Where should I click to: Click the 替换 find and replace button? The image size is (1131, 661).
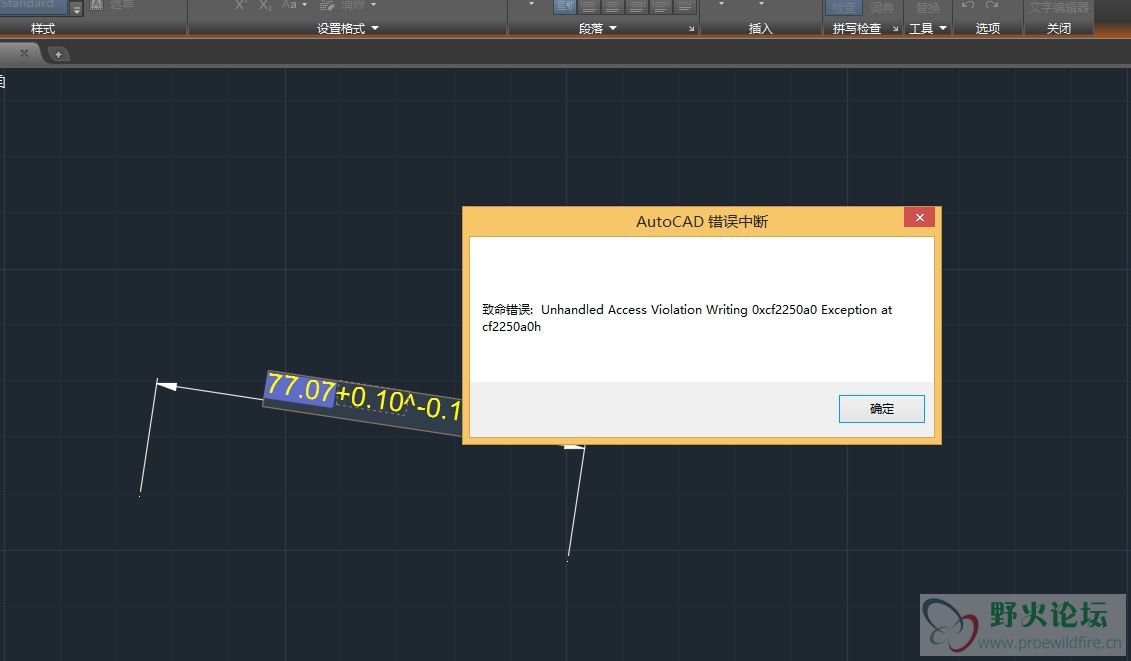(928, 7)
